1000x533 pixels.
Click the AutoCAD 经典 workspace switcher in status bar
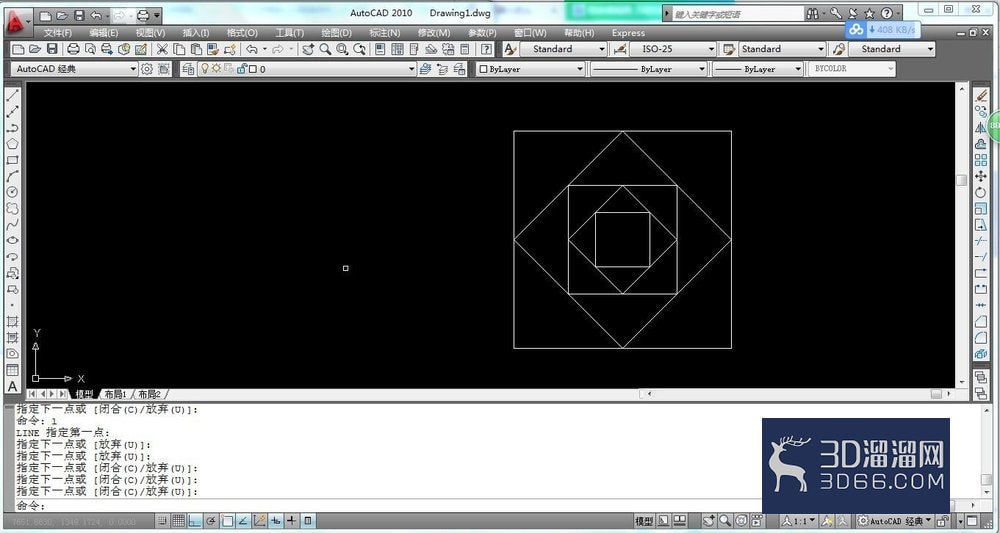pos(894,521)
